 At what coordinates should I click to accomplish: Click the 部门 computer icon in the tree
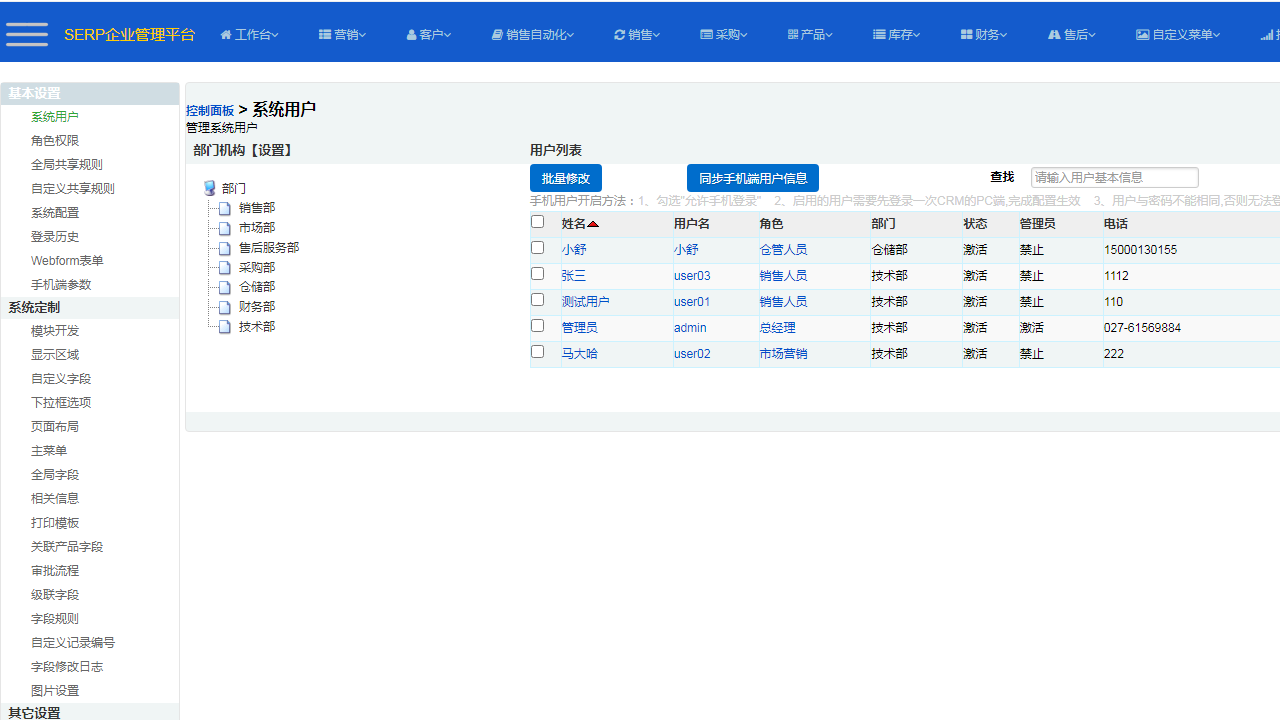209,187
